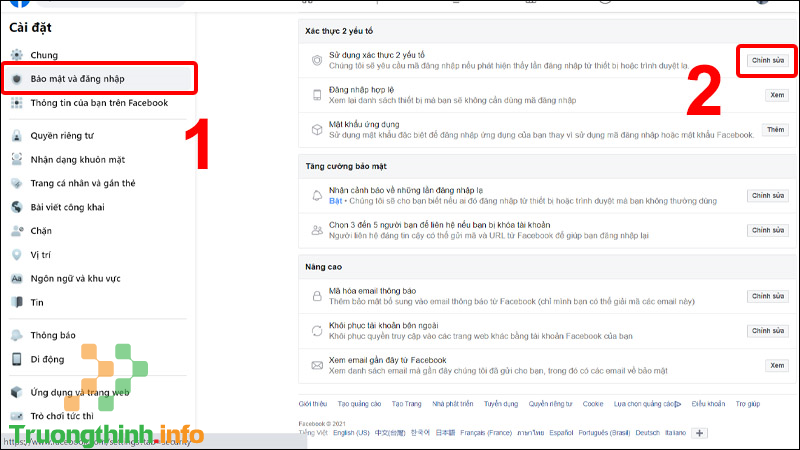The width and height of the screenshot is (800, 450).
Task: Open the Cookie footer link
Action: click(x=593, y=404)
